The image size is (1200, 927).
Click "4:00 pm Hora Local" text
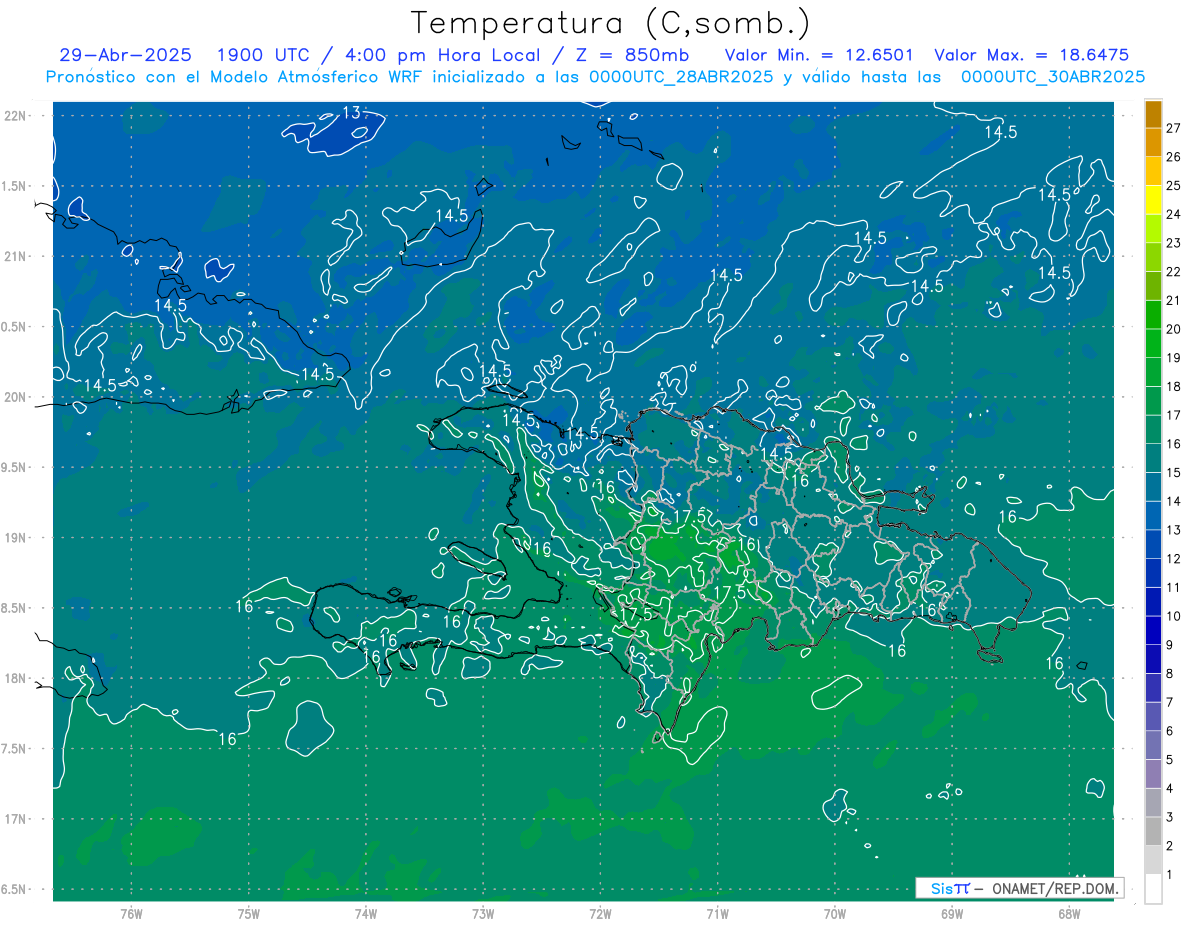445,55
